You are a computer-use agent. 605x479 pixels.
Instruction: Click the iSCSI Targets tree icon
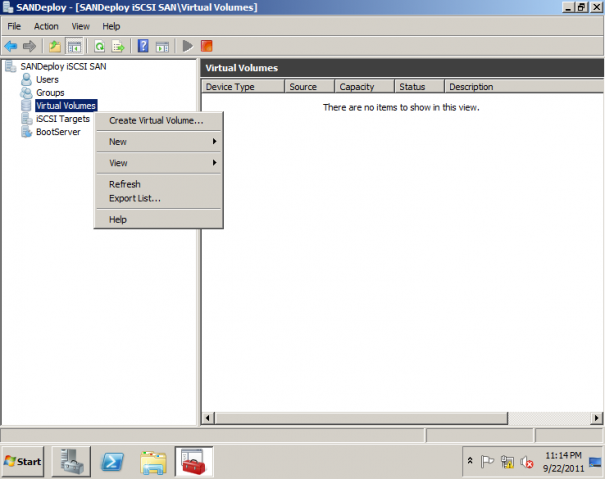tap(26, 119)
